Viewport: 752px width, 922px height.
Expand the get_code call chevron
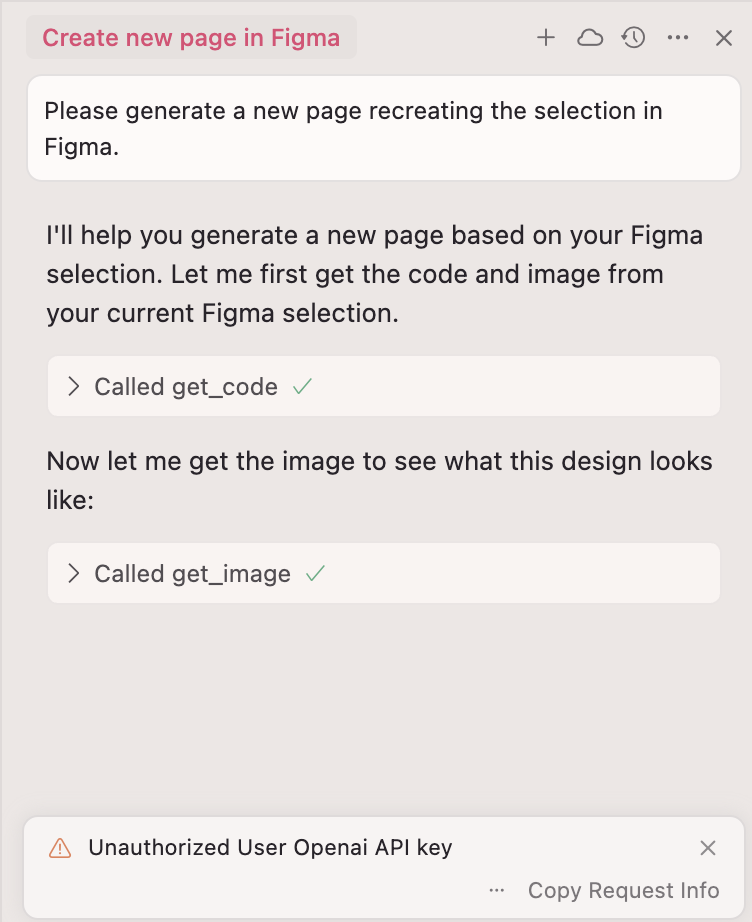(73, 386)
